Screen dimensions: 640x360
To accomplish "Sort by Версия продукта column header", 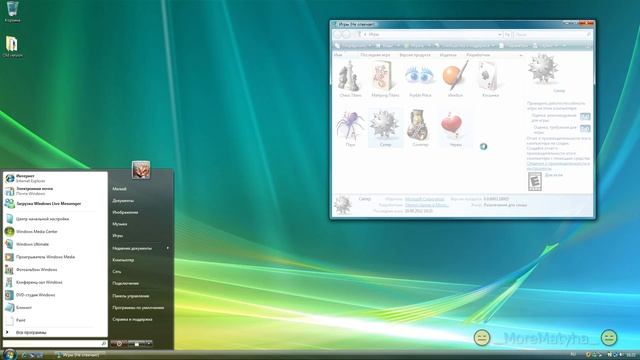I will 415,55.
